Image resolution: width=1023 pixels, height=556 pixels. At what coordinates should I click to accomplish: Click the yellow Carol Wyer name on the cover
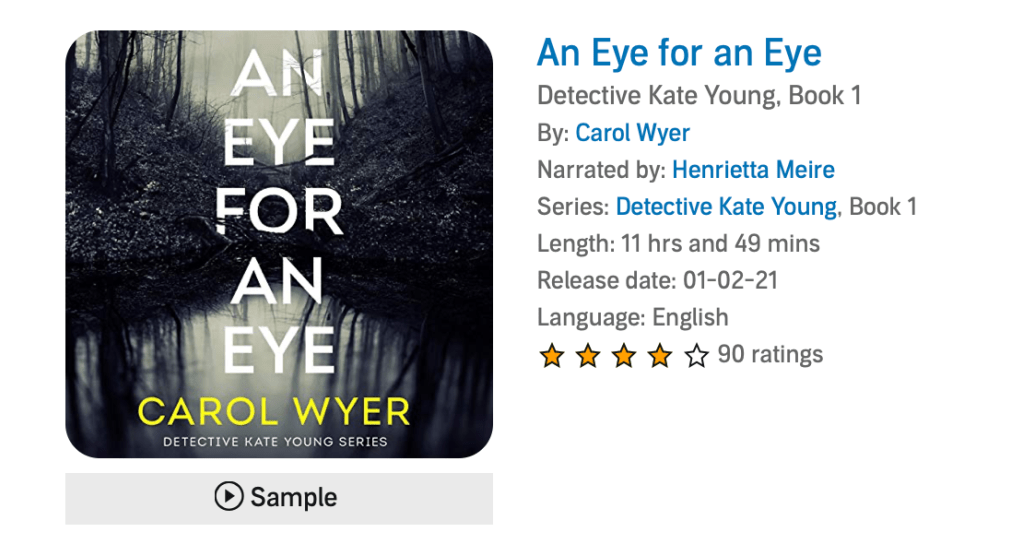(274, 411)
